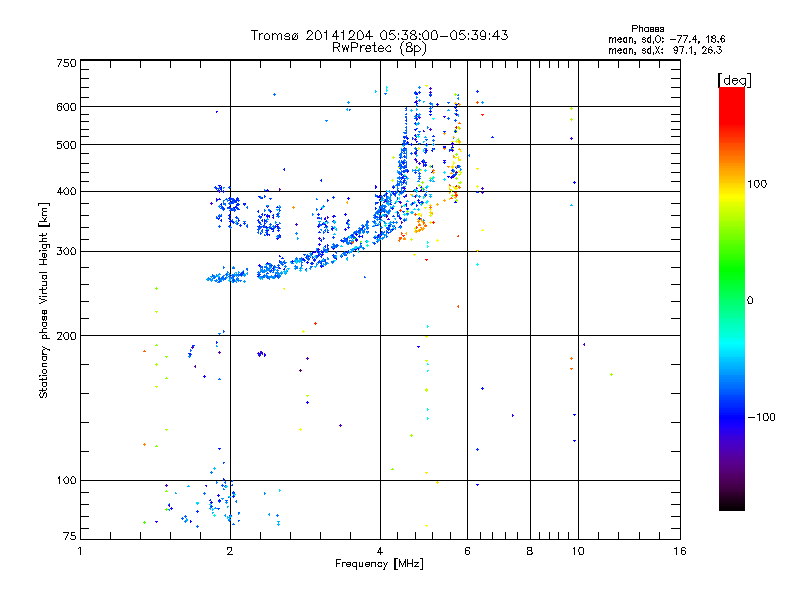Image resolution: width=800 pixels, height=600 pixels.
Task: Click the x-axis tick label "1"
Action: click(x=80, y=551)
